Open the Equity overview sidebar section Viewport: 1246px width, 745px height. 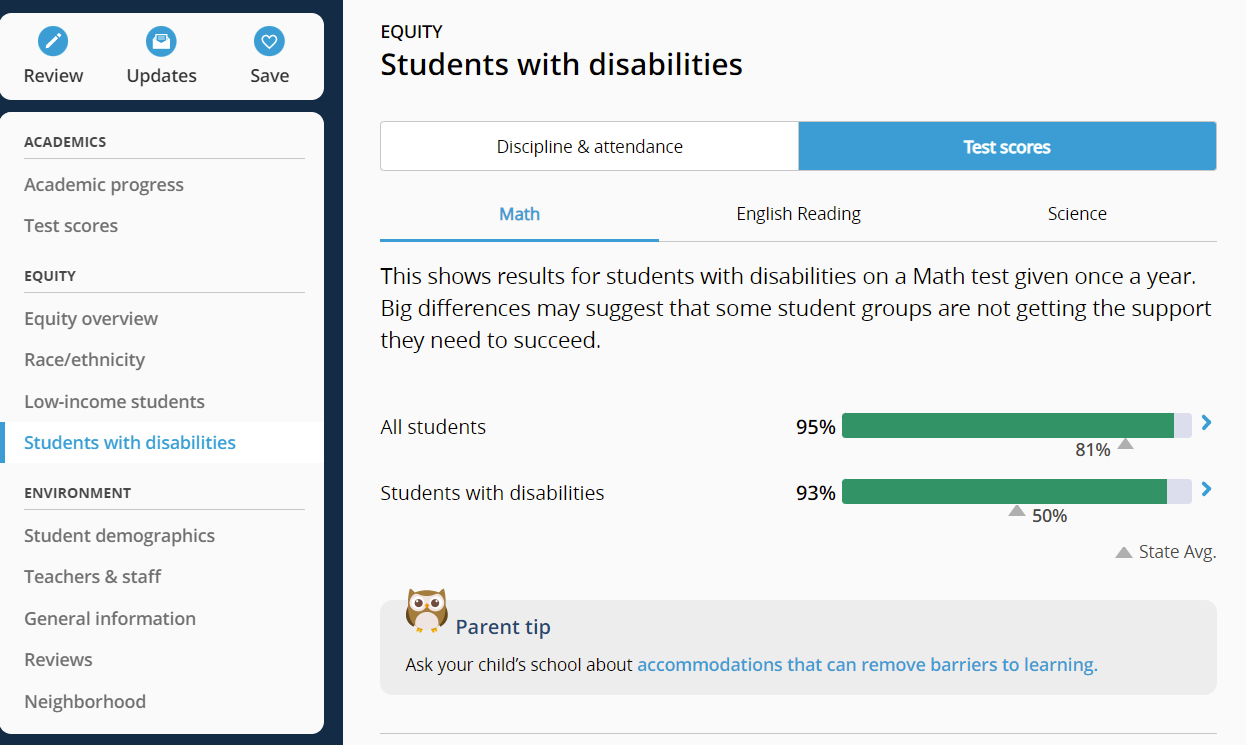(91, 319)
